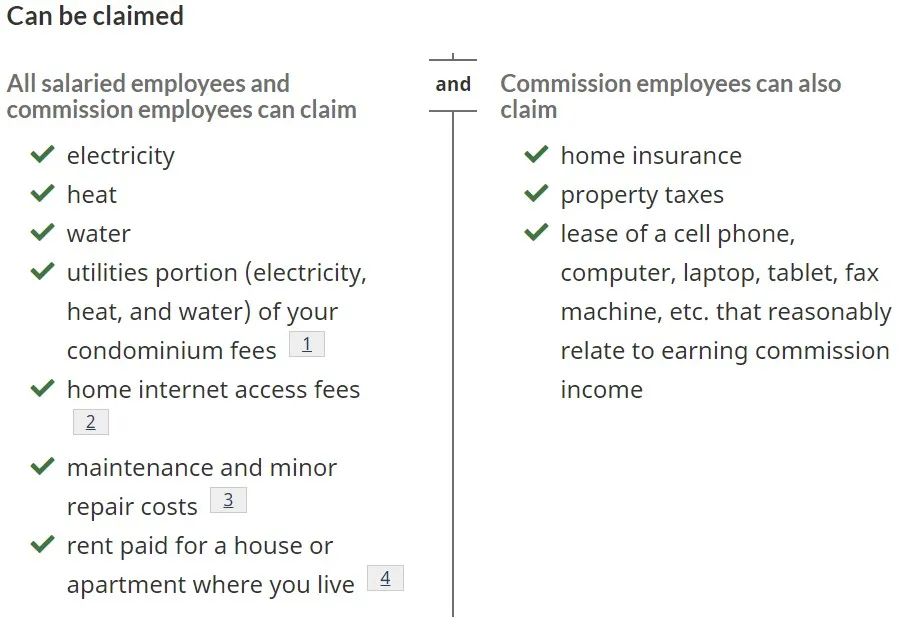Click the 'home insurance' list item text
This screenshot has width=920, height=625.
pyautogui.click(x=651, y=156)
